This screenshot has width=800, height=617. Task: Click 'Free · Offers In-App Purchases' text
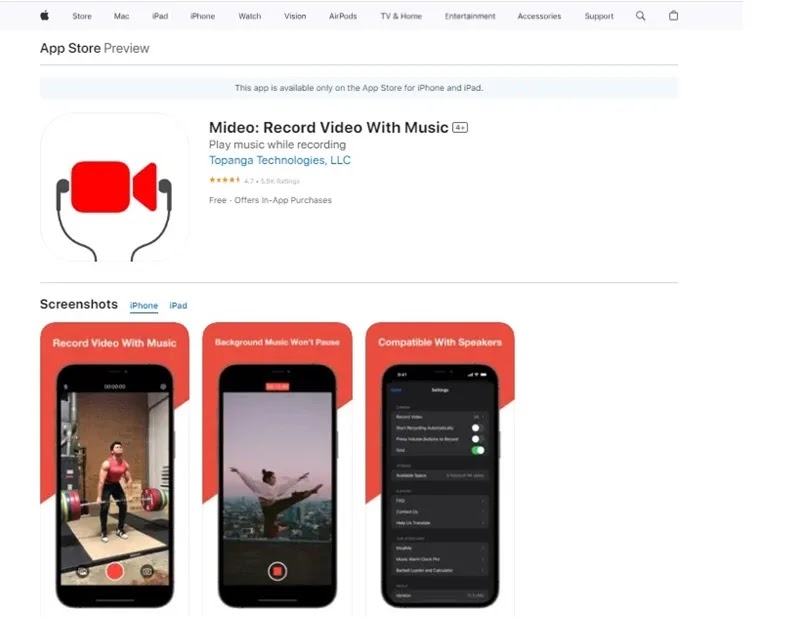pyautogui.click(x=270, y=200)
